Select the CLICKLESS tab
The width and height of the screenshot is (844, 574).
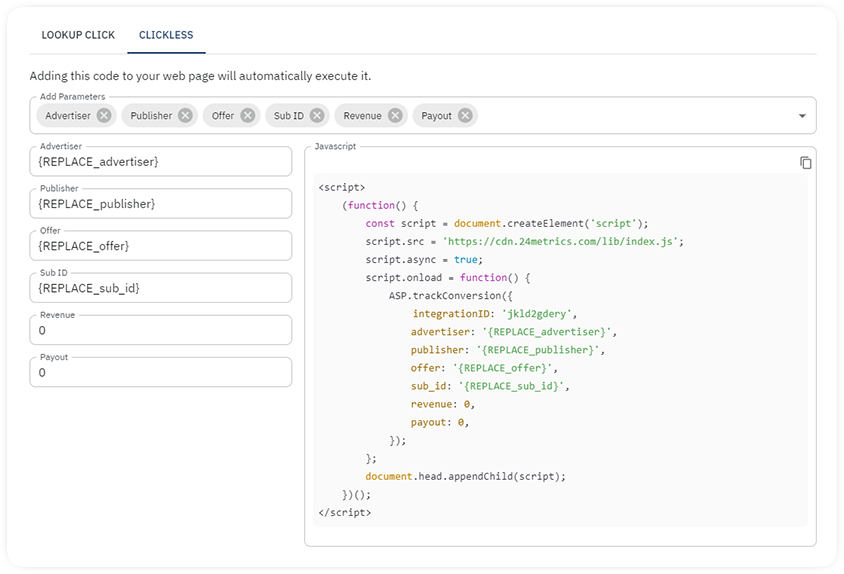[166, 35]
